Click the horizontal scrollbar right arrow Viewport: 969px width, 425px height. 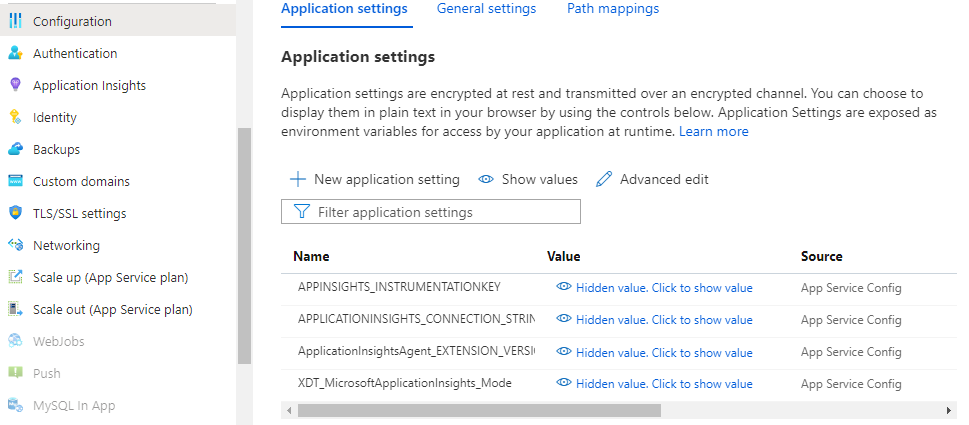coord(950,410)
